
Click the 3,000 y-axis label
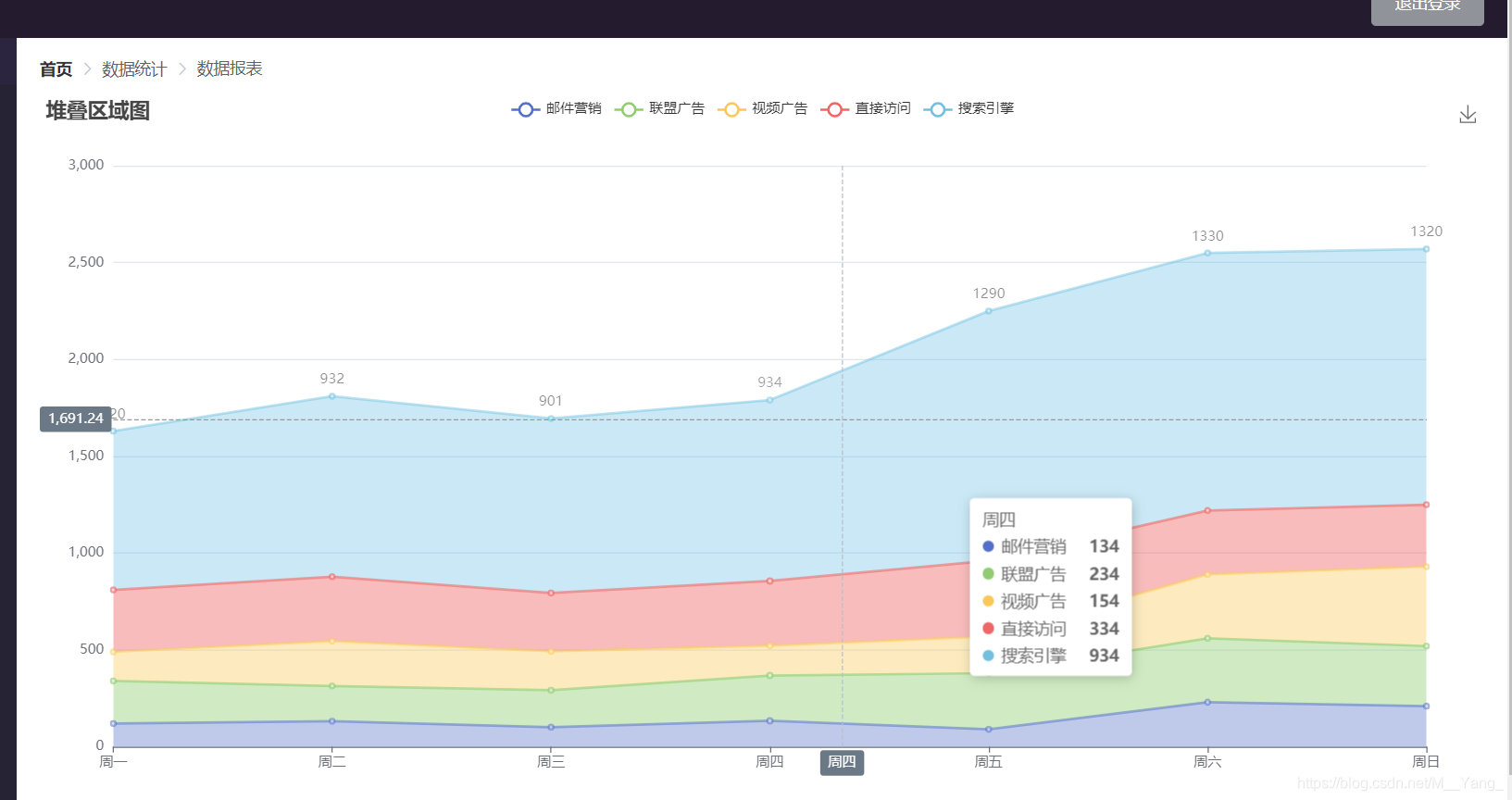click(x=86, y=165)
